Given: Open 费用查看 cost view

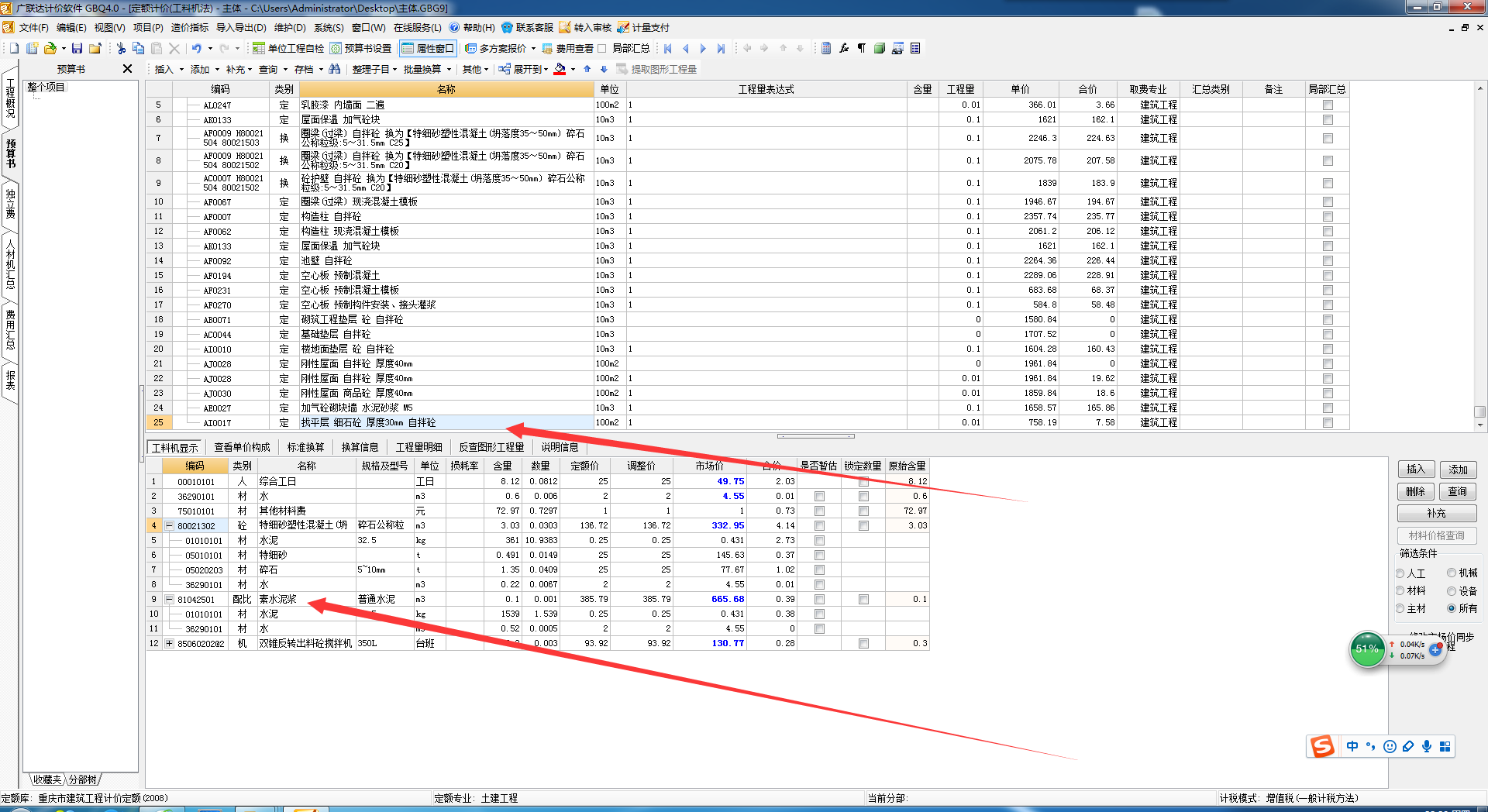Looking at the screenshot, I should [x=568, y=48].
